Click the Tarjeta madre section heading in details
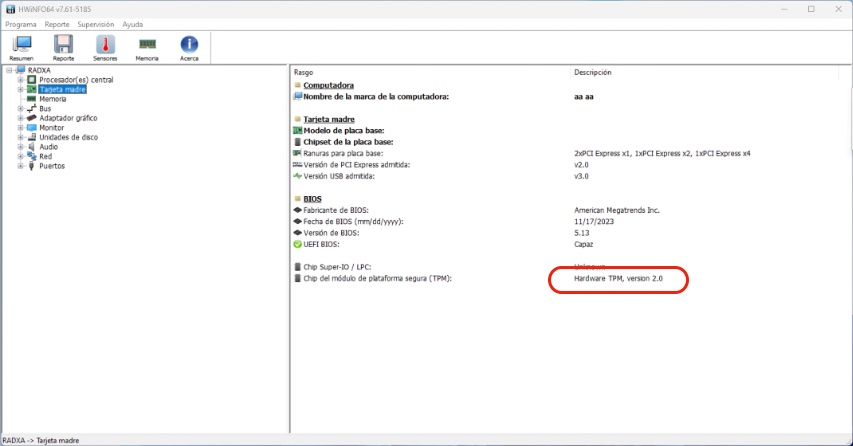This screenshot has width=853, height=446. click(329, 119)
